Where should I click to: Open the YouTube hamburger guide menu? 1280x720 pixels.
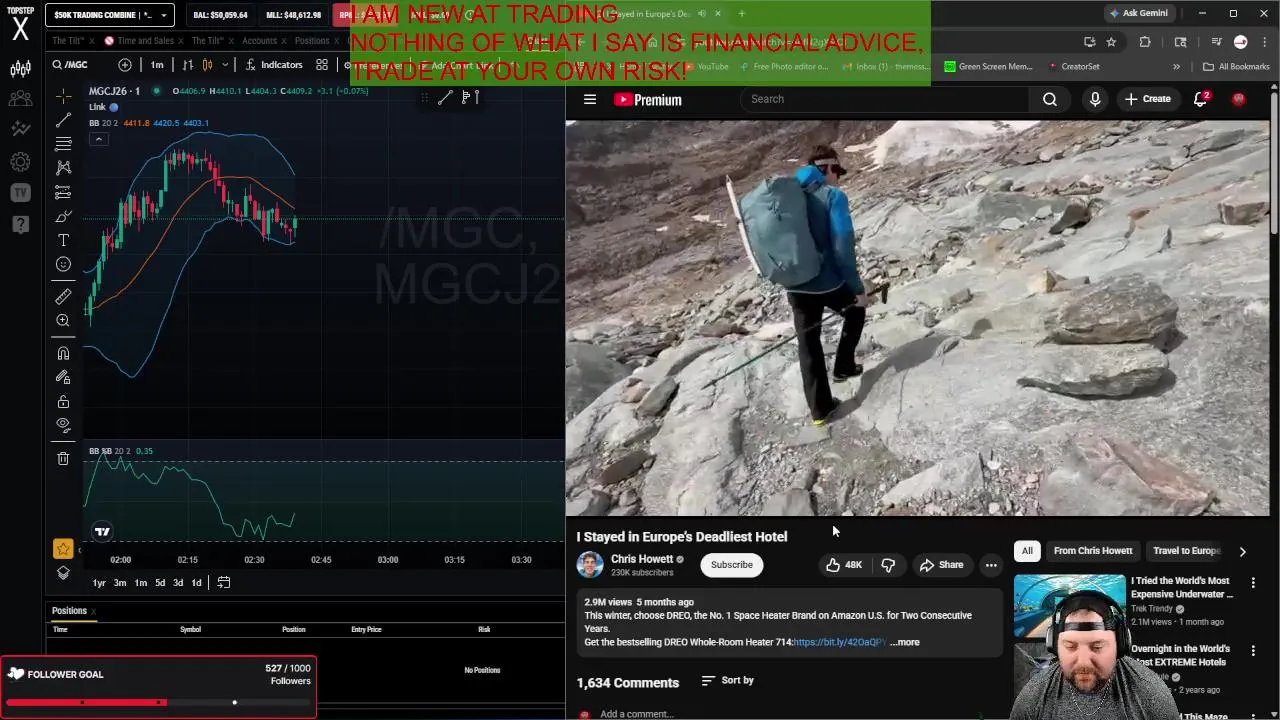[x=590, y=99]
